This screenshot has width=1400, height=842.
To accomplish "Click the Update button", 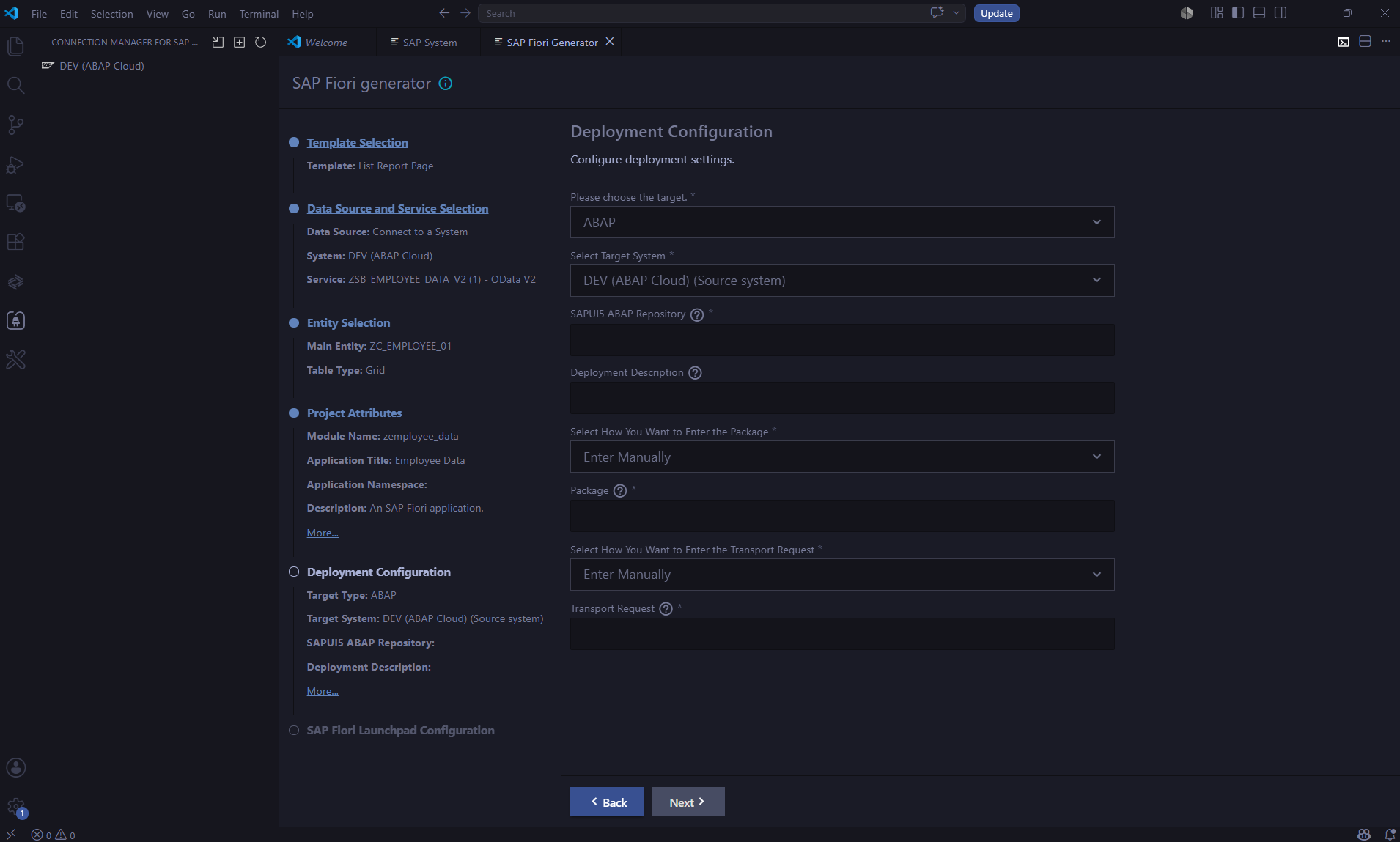I will [x=997, y=13].
